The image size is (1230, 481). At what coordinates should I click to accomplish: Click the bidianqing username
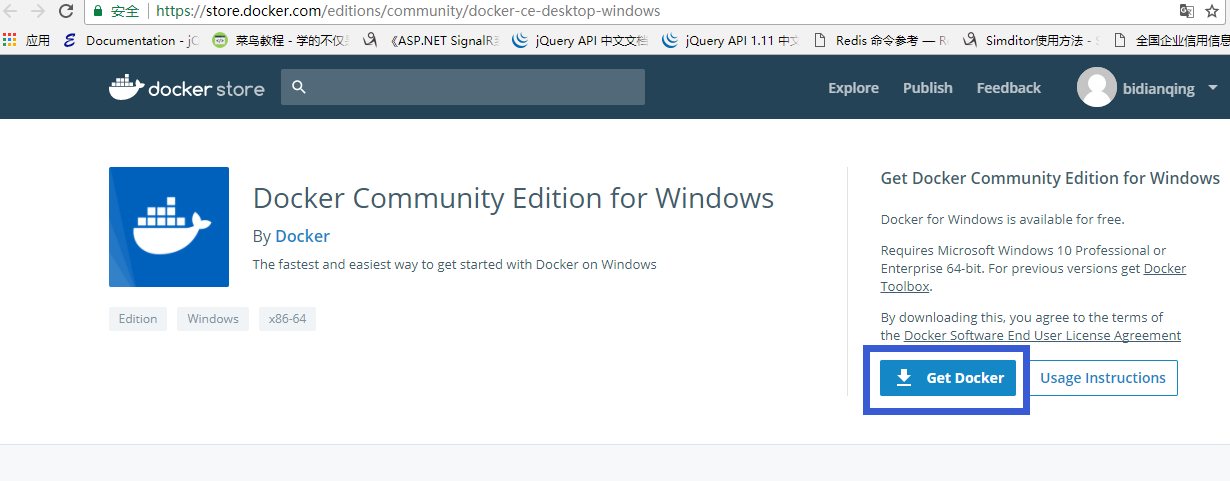(x=1160, y=89)
